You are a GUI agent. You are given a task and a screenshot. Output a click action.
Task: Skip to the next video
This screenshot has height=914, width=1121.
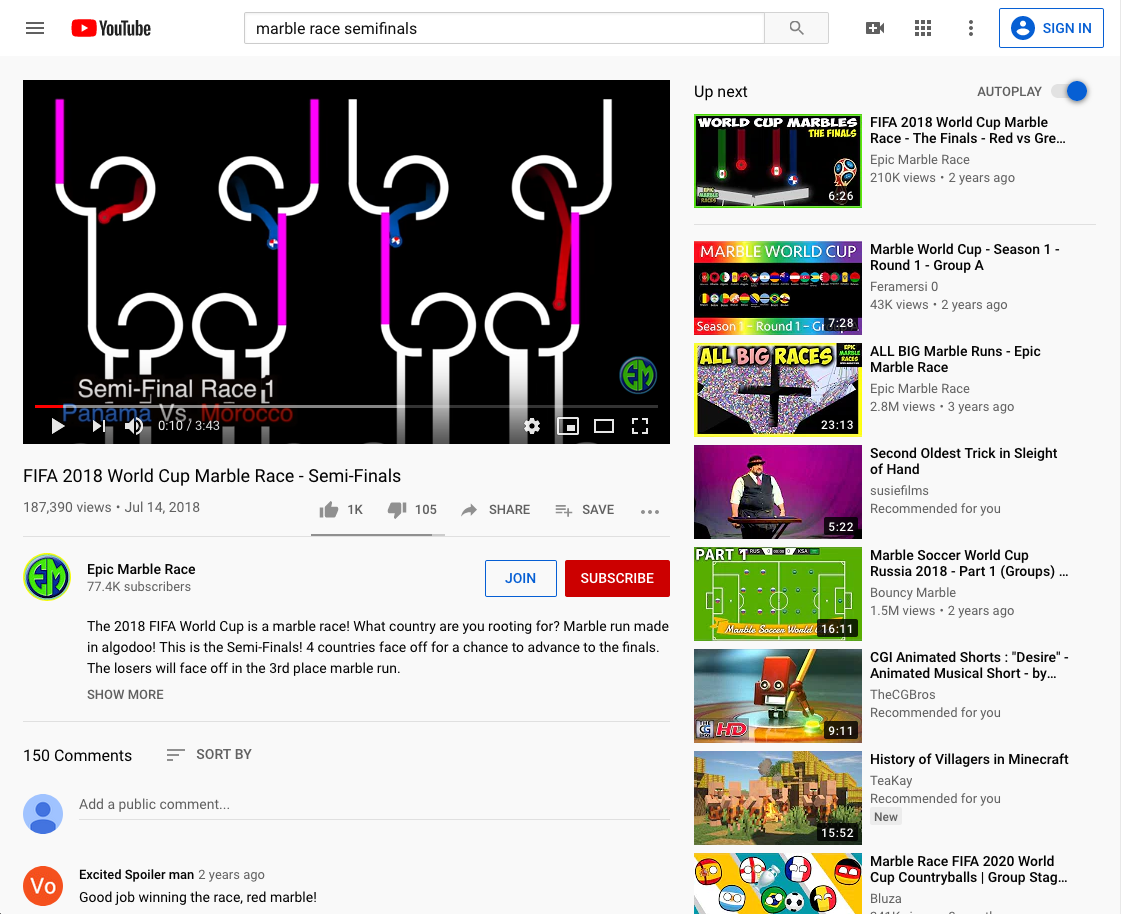99,426
